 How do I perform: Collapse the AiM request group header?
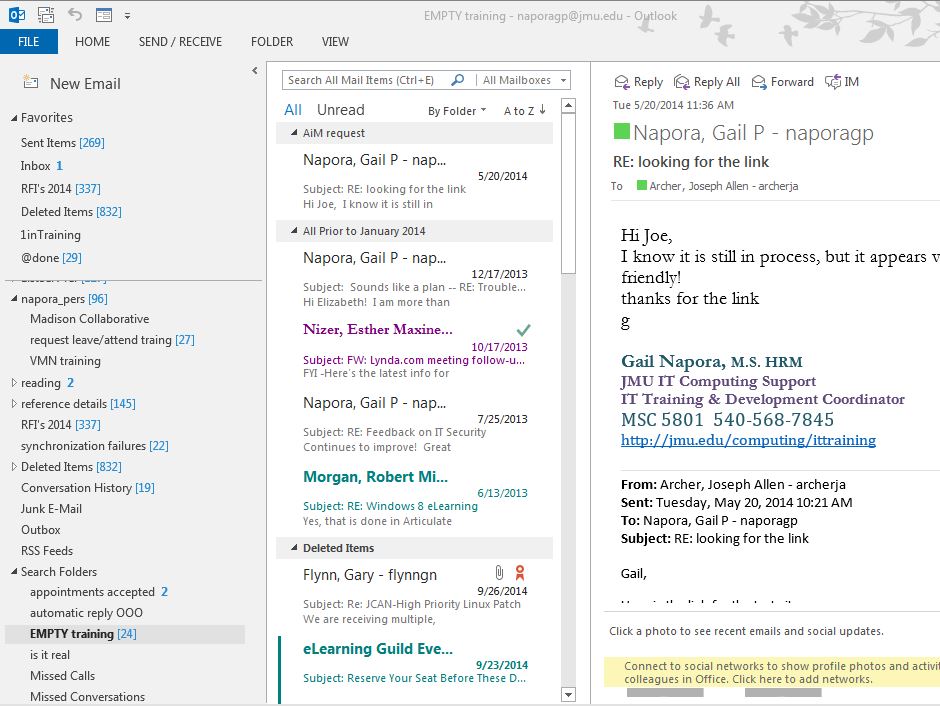(x=294, y=132)
